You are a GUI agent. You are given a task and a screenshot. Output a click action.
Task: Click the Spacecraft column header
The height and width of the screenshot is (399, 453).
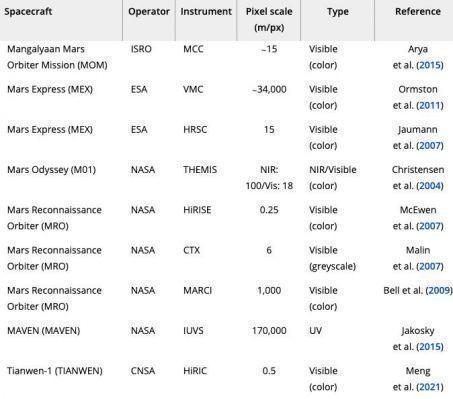tap(28, 12)
